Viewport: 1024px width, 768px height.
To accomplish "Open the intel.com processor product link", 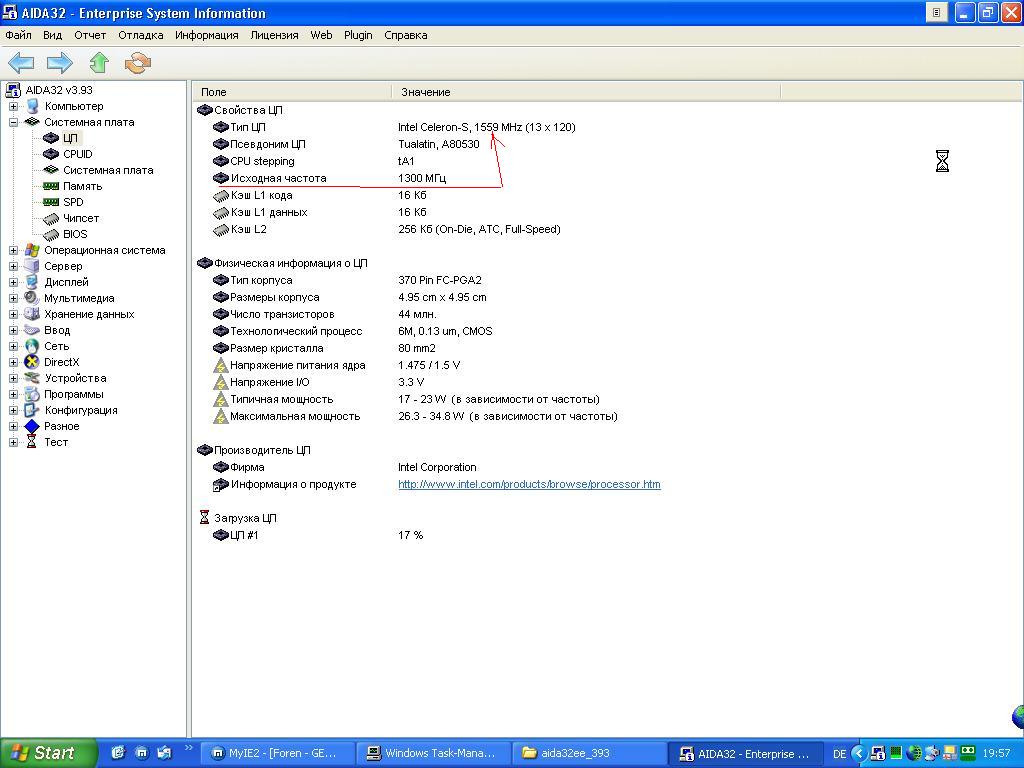I will (529, 485).
